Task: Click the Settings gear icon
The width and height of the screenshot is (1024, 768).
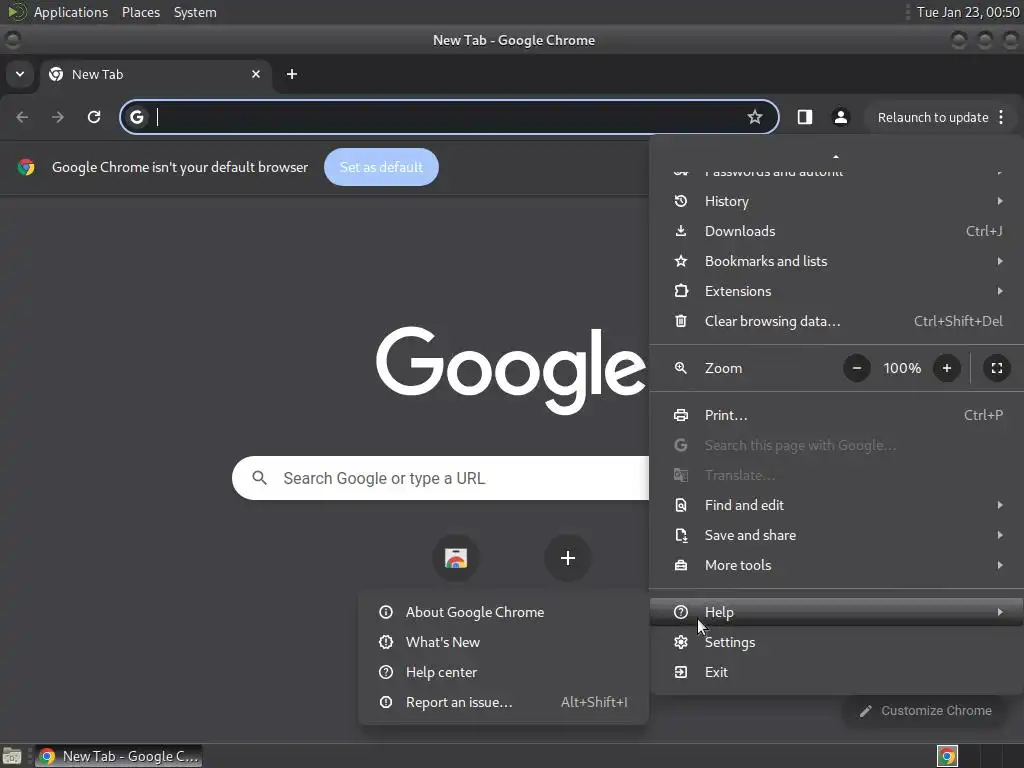Action: tap(680, 643)
